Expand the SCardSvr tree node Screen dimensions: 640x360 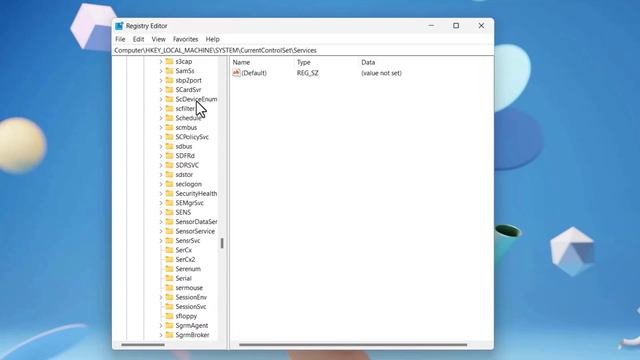pyautogui.click(x=161, y=90)
